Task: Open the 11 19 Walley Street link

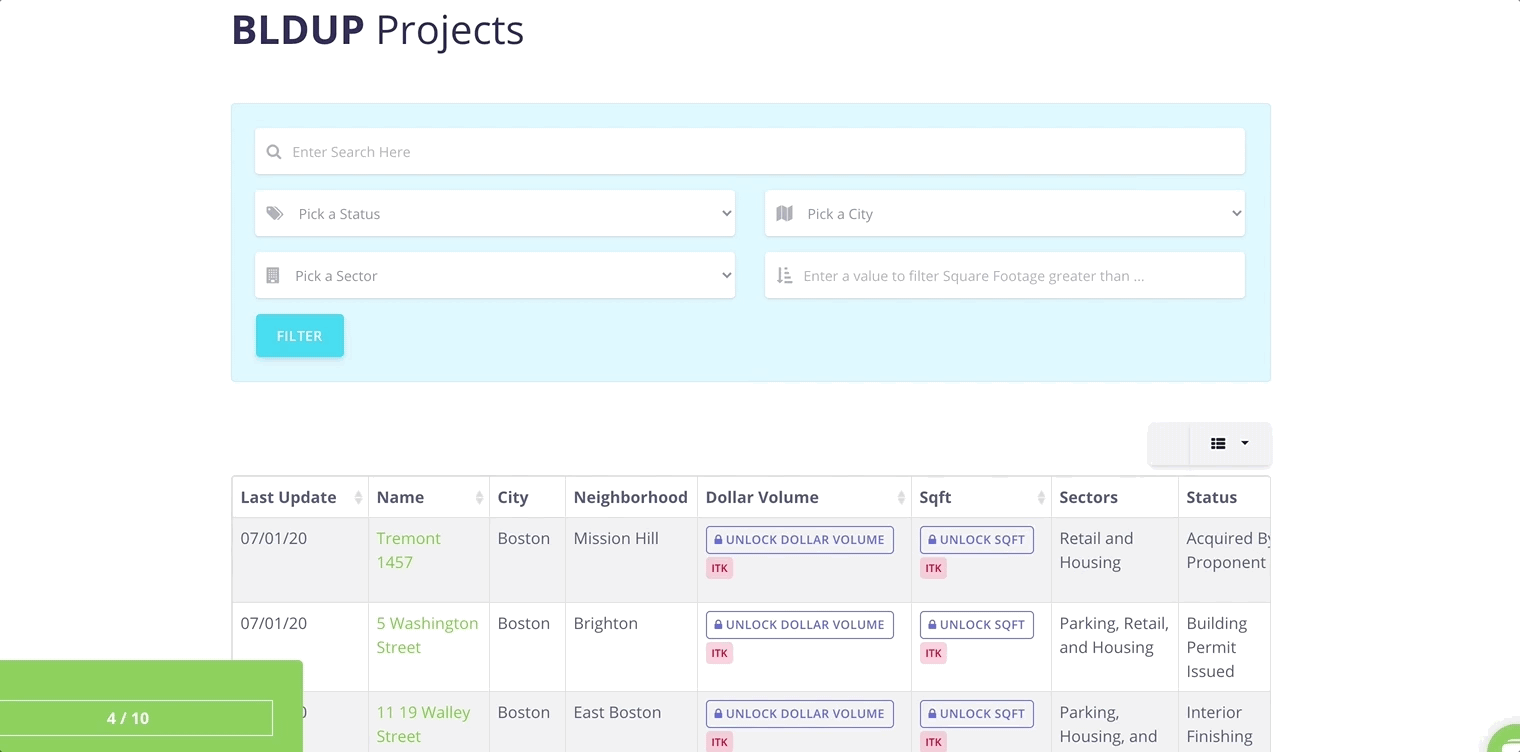Action: pyautogui.click(x=423, y=724)
